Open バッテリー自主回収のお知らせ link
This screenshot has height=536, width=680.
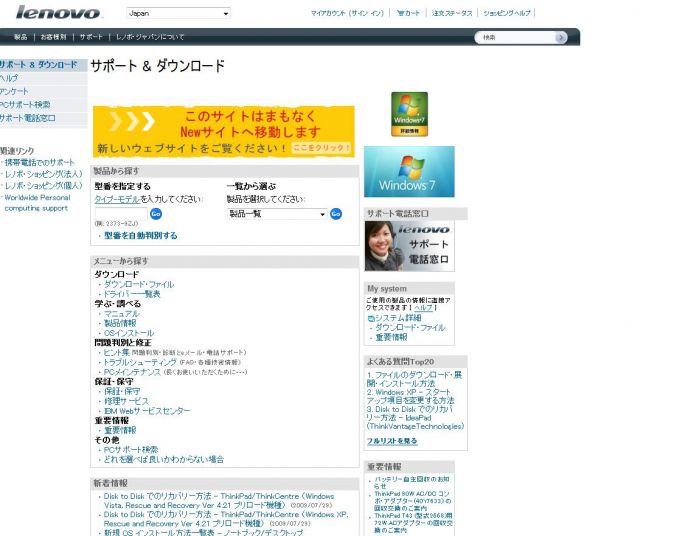(x=412, y=483)
